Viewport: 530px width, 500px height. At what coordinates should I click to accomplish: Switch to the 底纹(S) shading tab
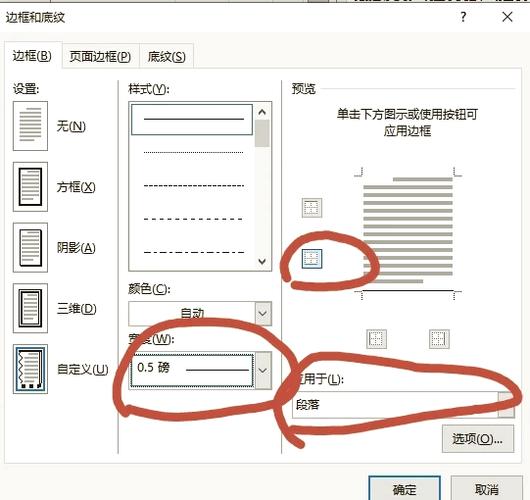[167, 56]
